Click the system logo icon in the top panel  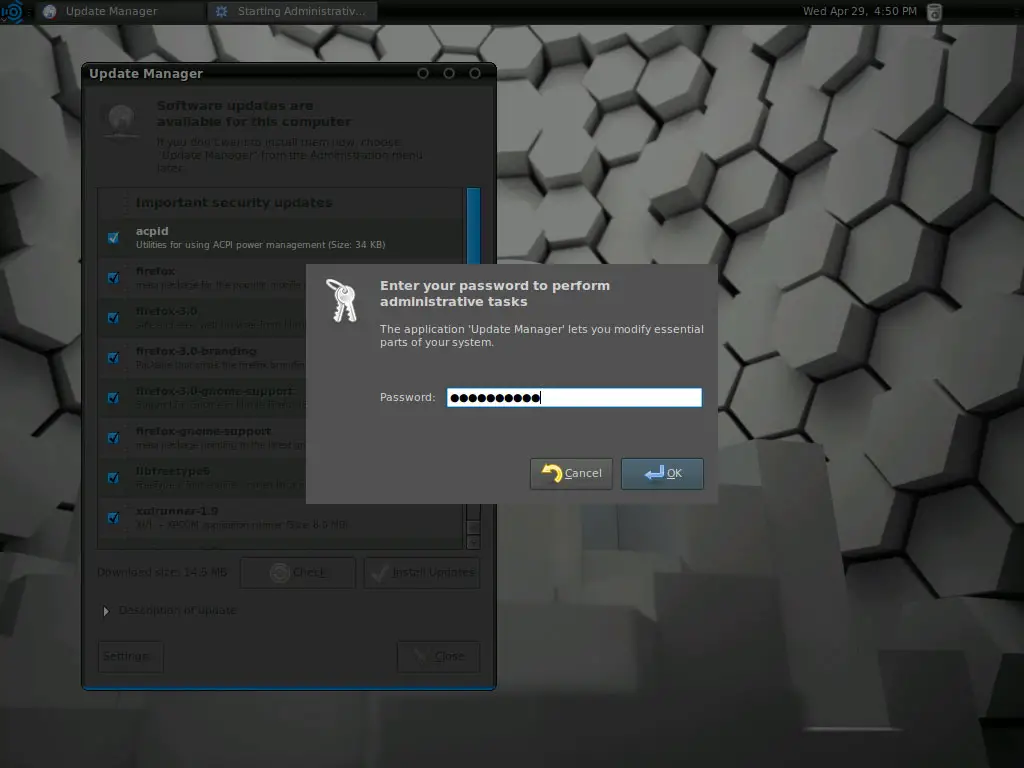click(12, 11)
